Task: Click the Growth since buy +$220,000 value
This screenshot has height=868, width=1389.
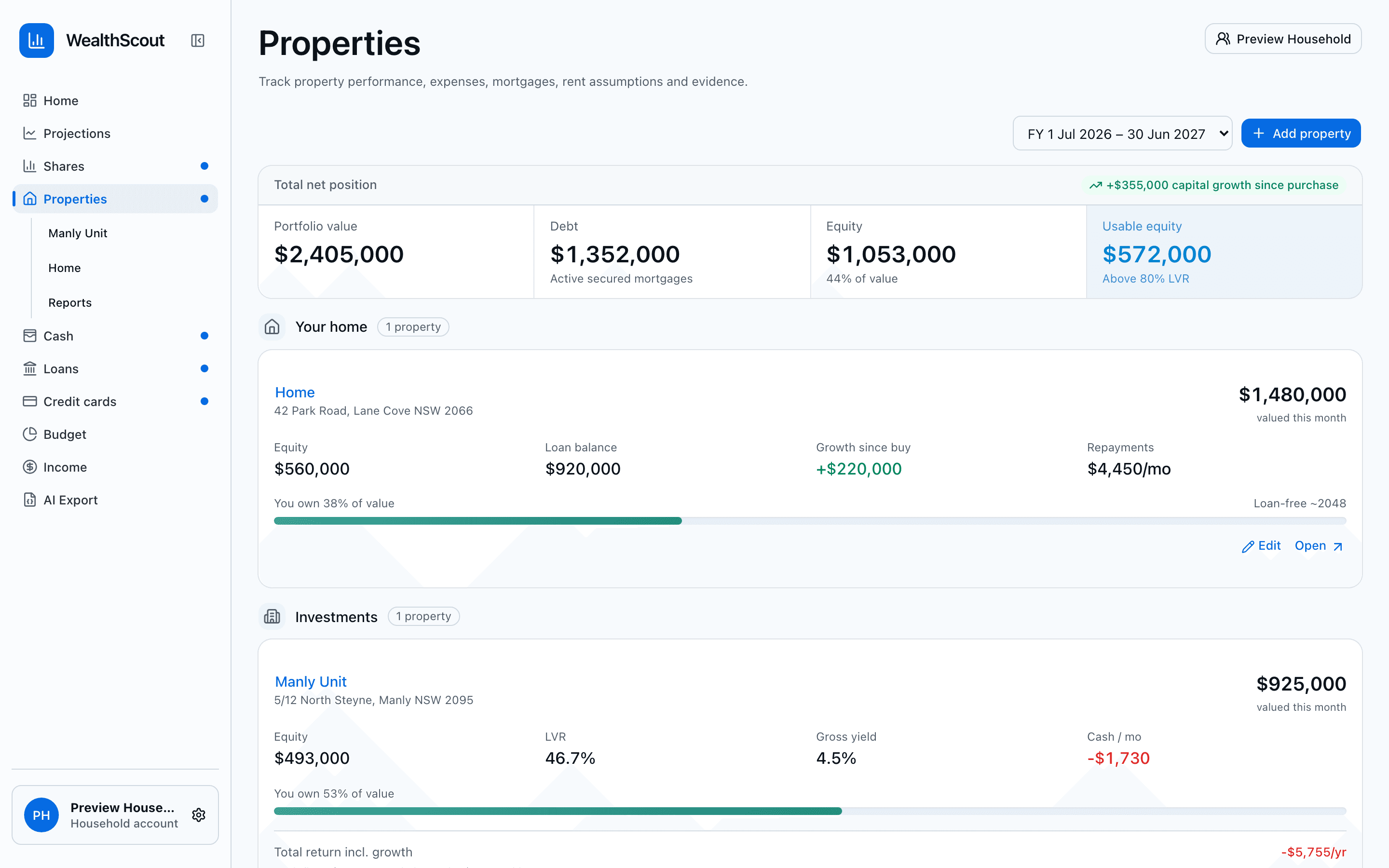Action: (858, 469)
